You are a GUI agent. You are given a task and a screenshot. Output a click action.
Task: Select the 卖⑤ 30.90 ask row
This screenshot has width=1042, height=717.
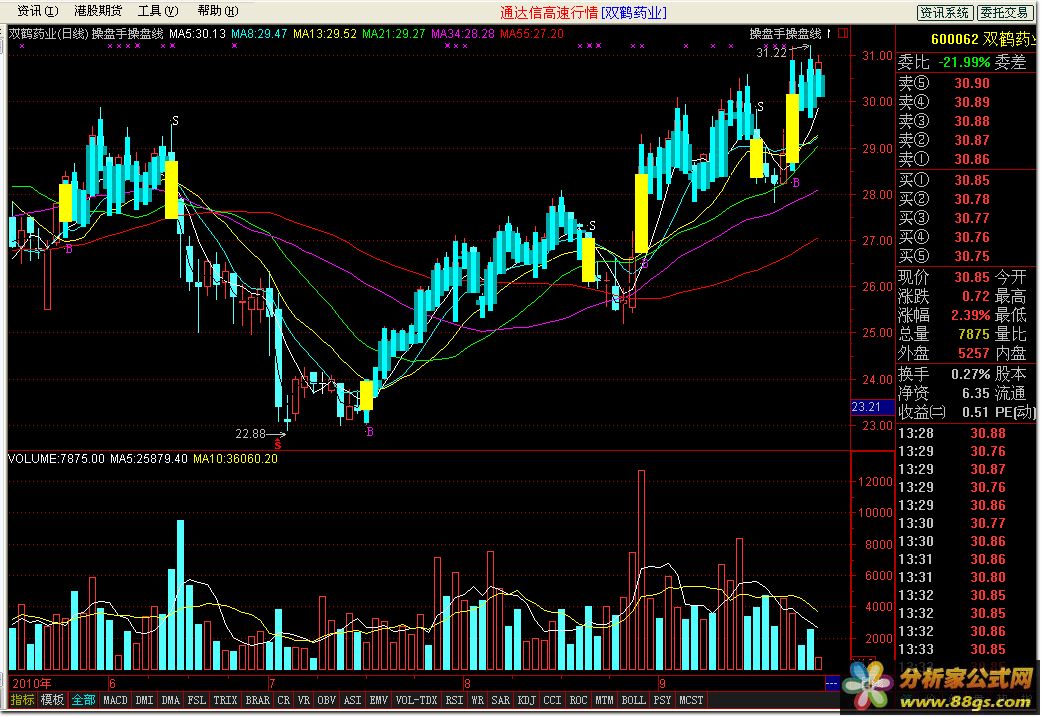pos(944,83)
